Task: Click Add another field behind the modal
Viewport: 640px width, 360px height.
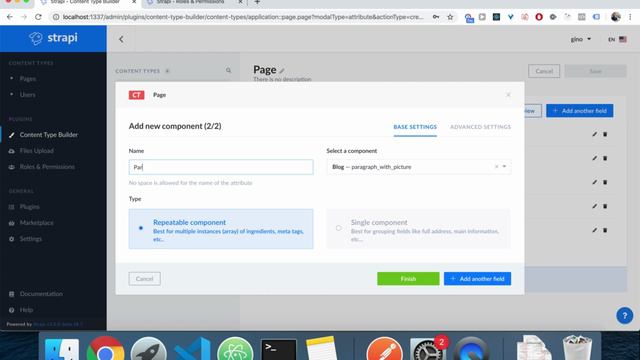Action: click(580, 111)
